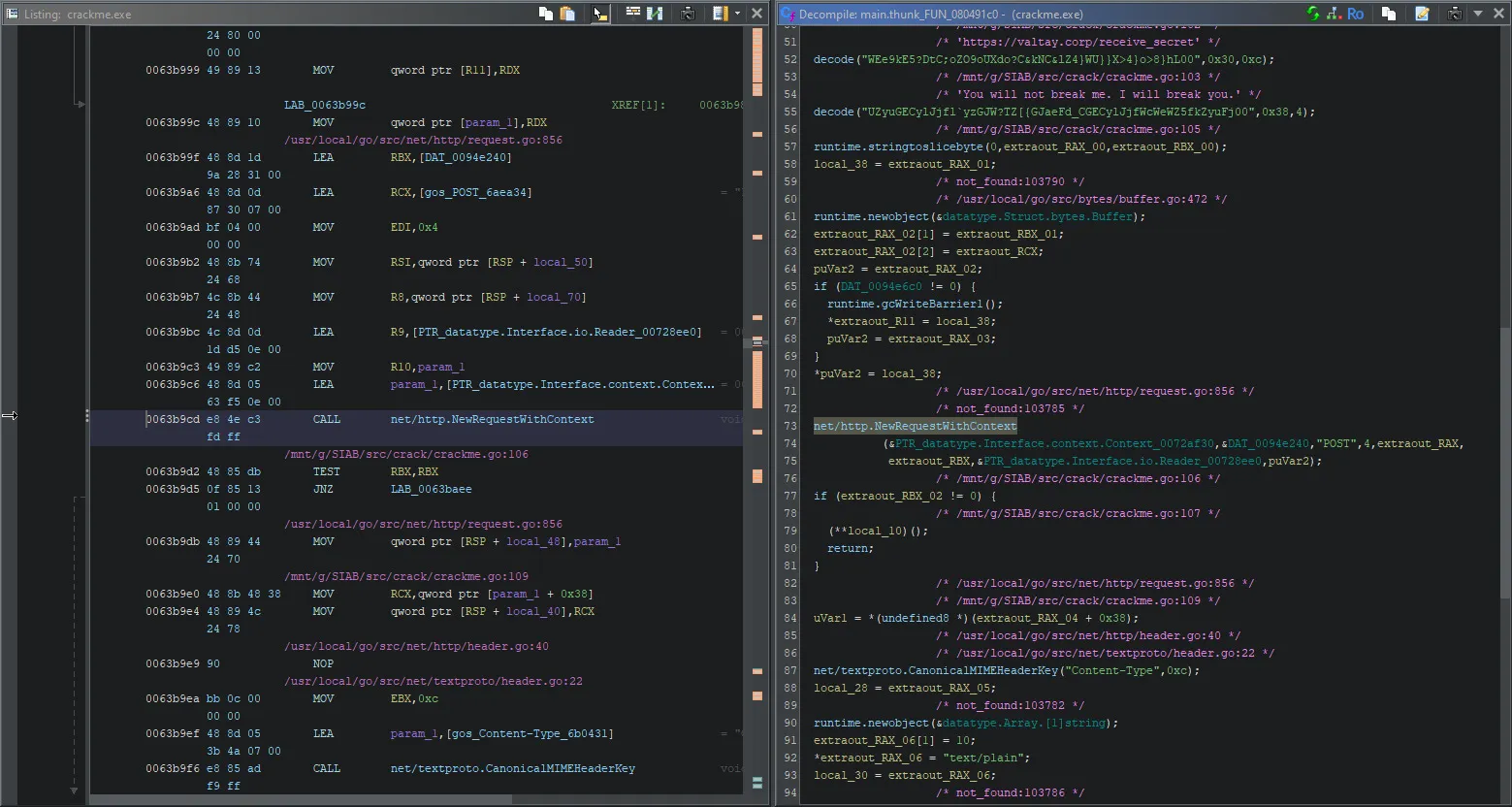Close the Listing panel
The image size is (1512, 807).
756,14
